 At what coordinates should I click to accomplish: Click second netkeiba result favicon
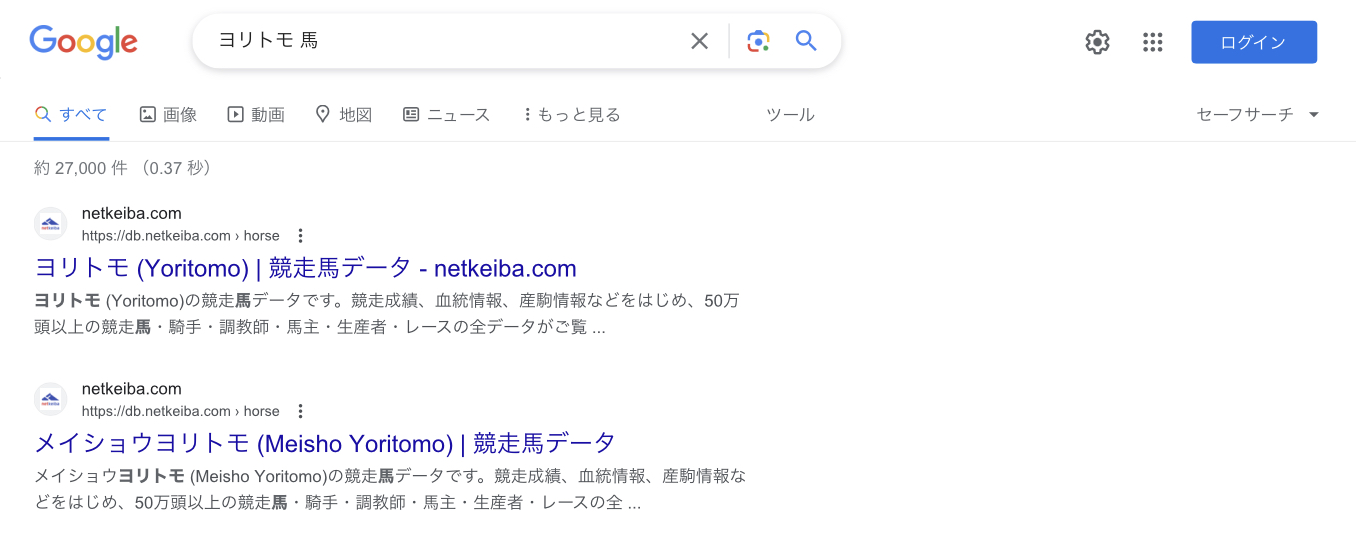(x=50, y=399)
